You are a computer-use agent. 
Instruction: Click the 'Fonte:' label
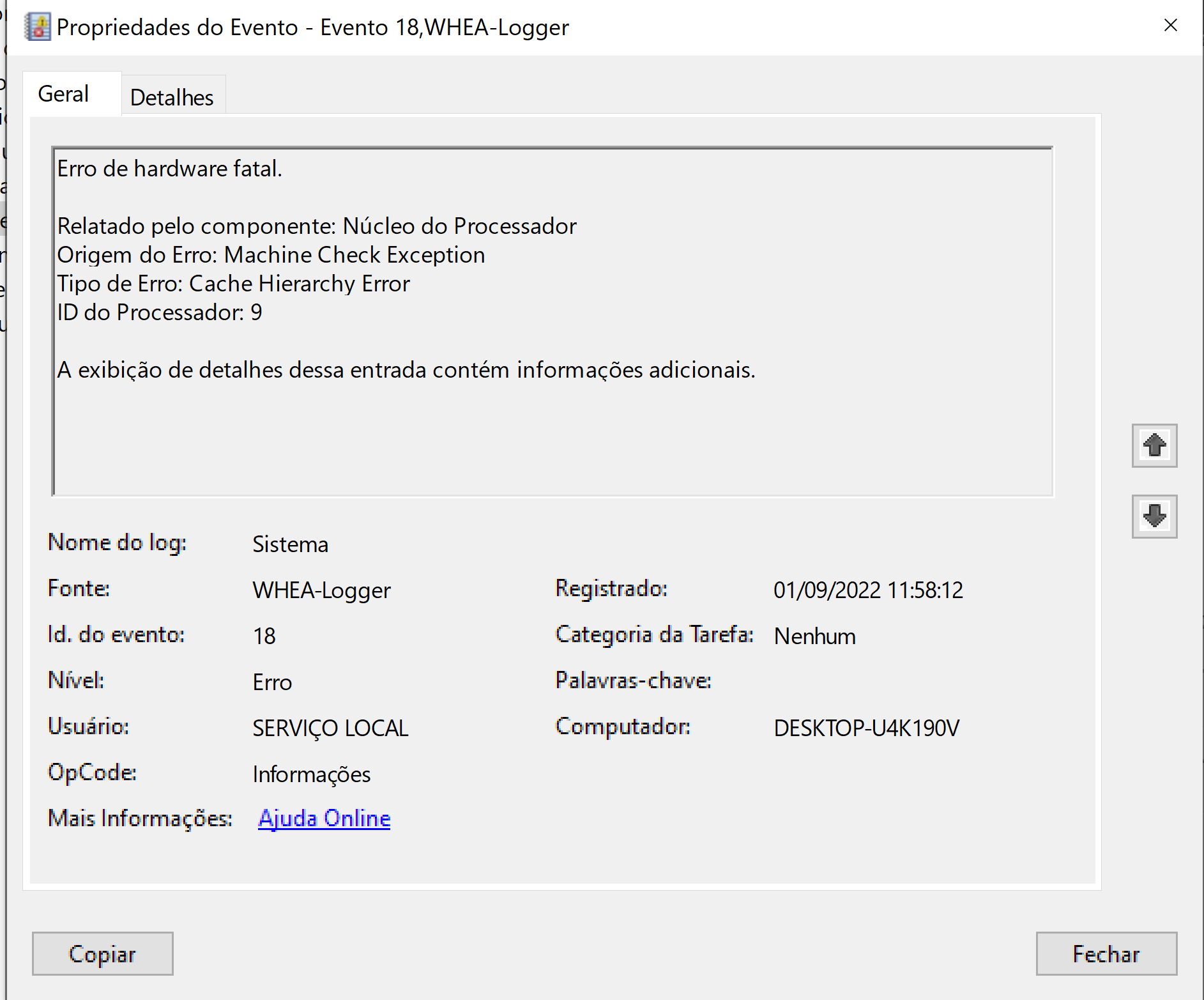click(x=79, y=588)
